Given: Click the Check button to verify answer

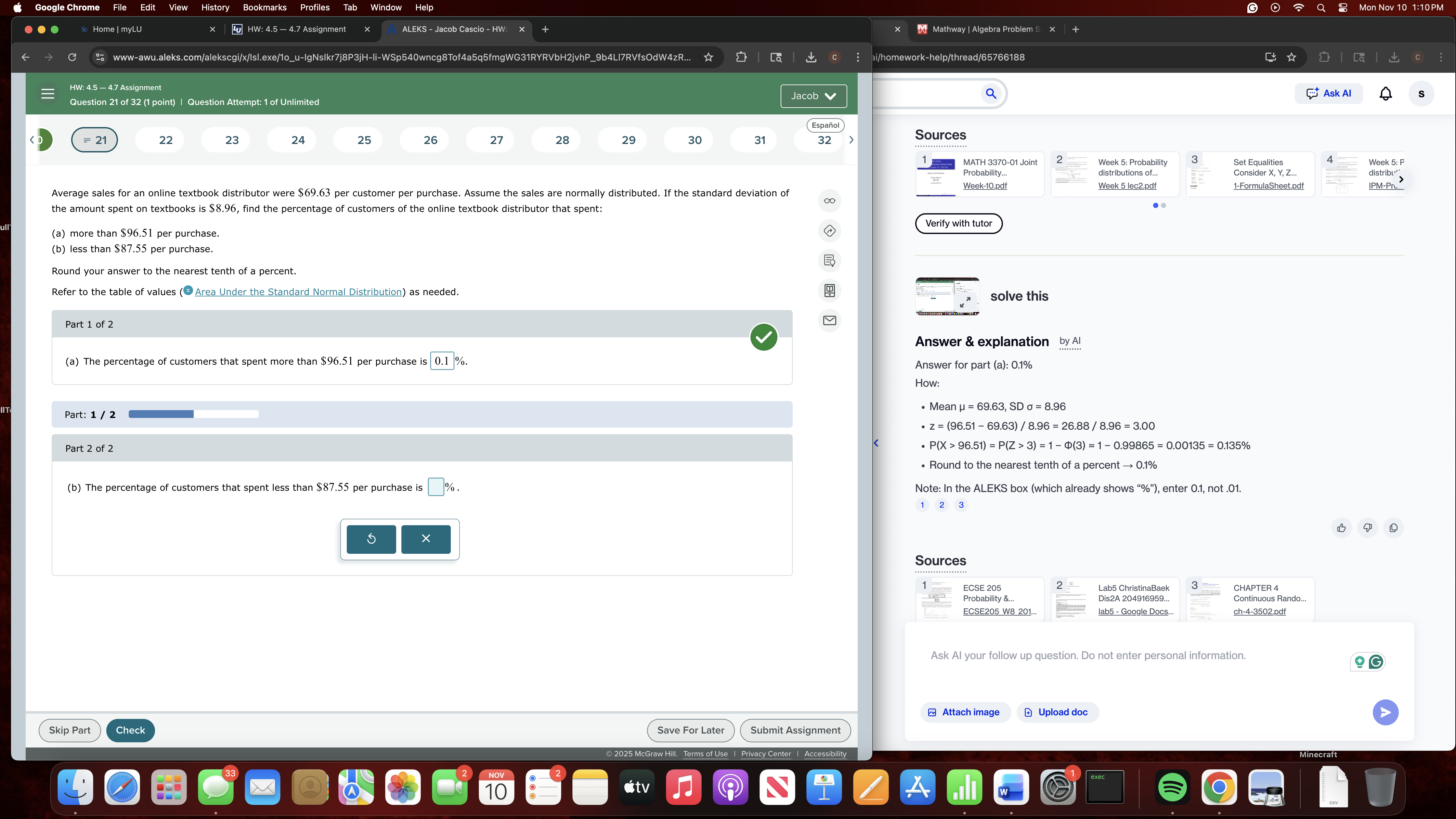Looking at the screenshot, I should [130, 730].
